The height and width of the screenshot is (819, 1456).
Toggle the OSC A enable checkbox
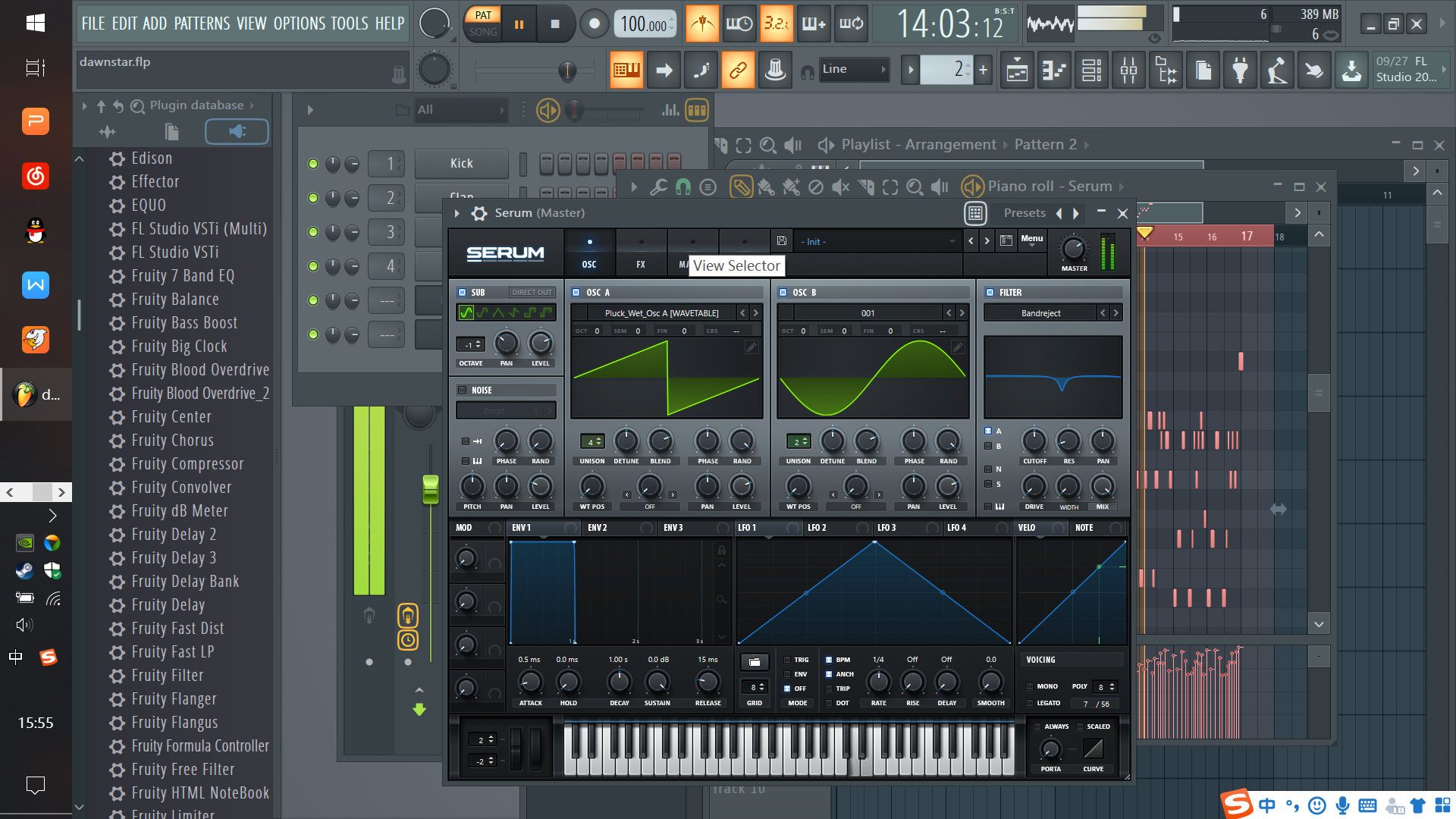click(576, 292)
